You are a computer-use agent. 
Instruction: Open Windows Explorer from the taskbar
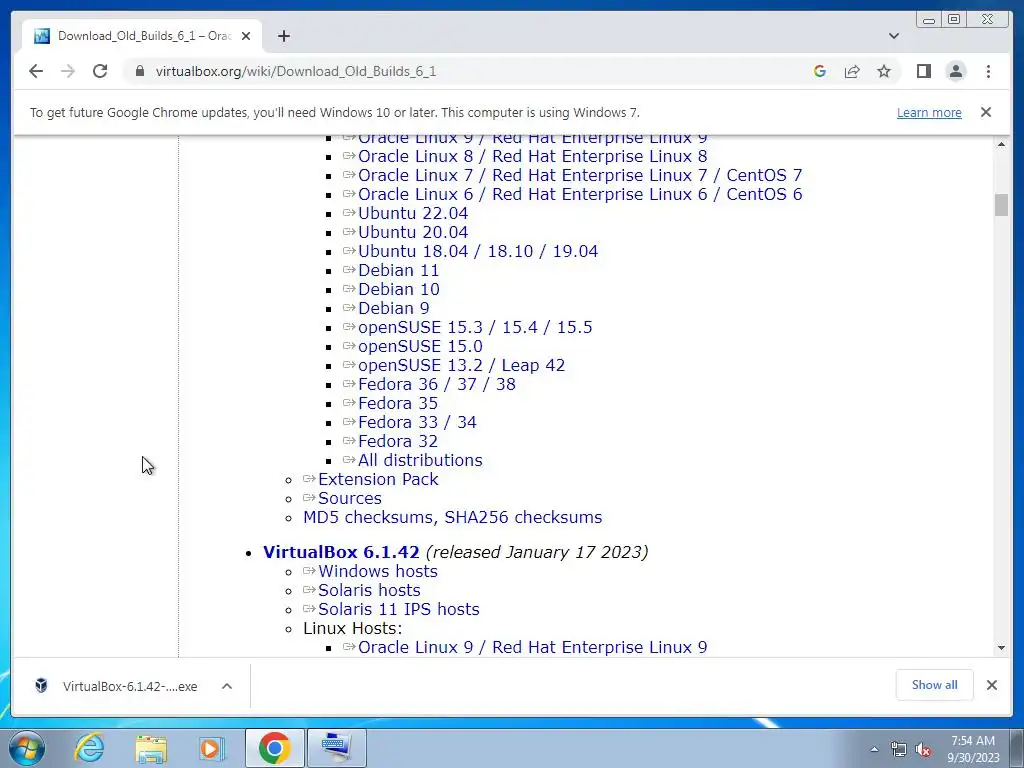point(151,748)
